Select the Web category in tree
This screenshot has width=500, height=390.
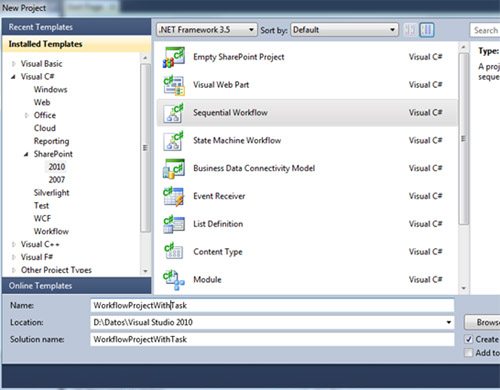click(x=42, y=103)
